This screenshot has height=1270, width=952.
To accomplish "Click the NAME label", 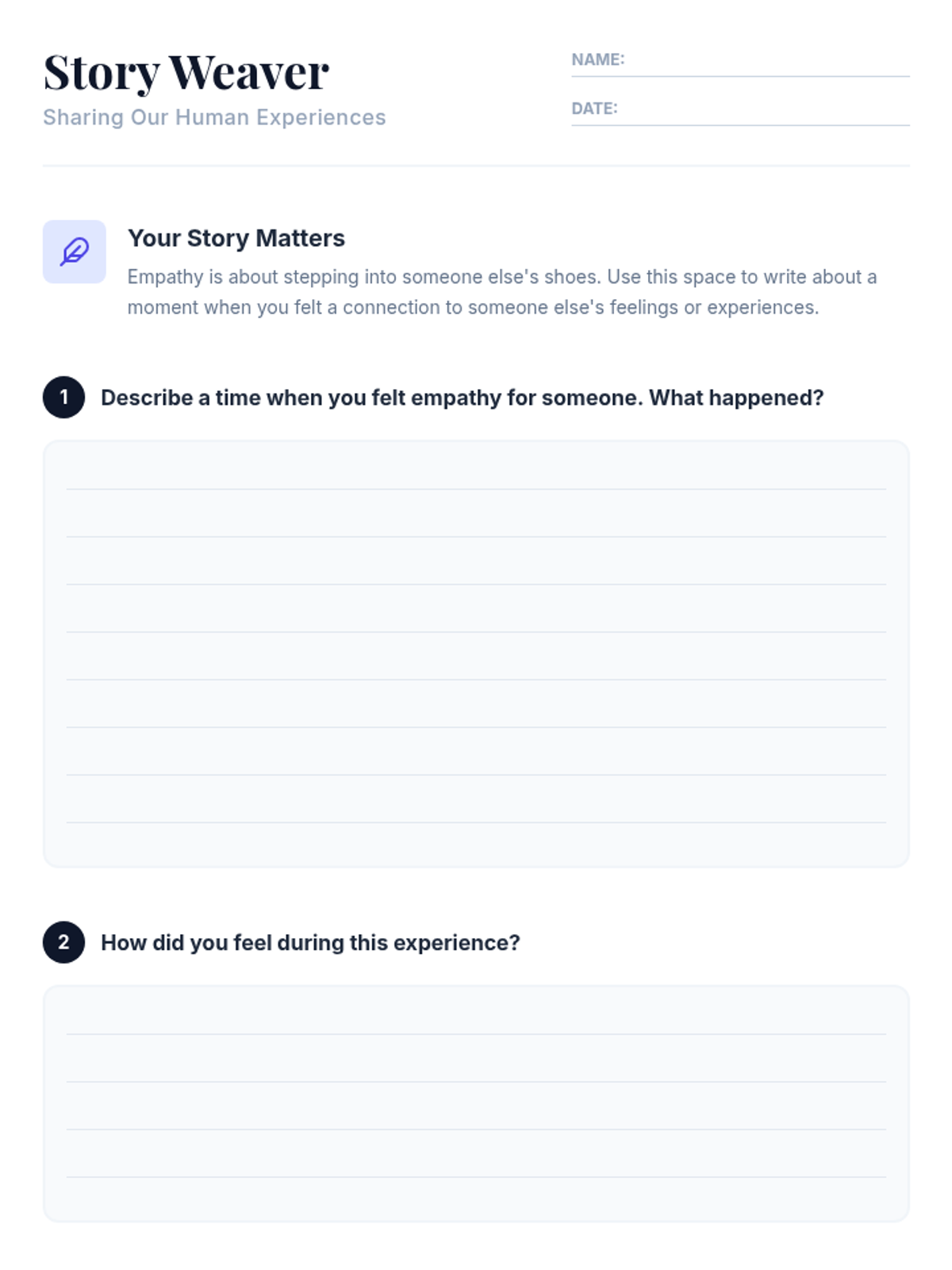I will (597, 60).
